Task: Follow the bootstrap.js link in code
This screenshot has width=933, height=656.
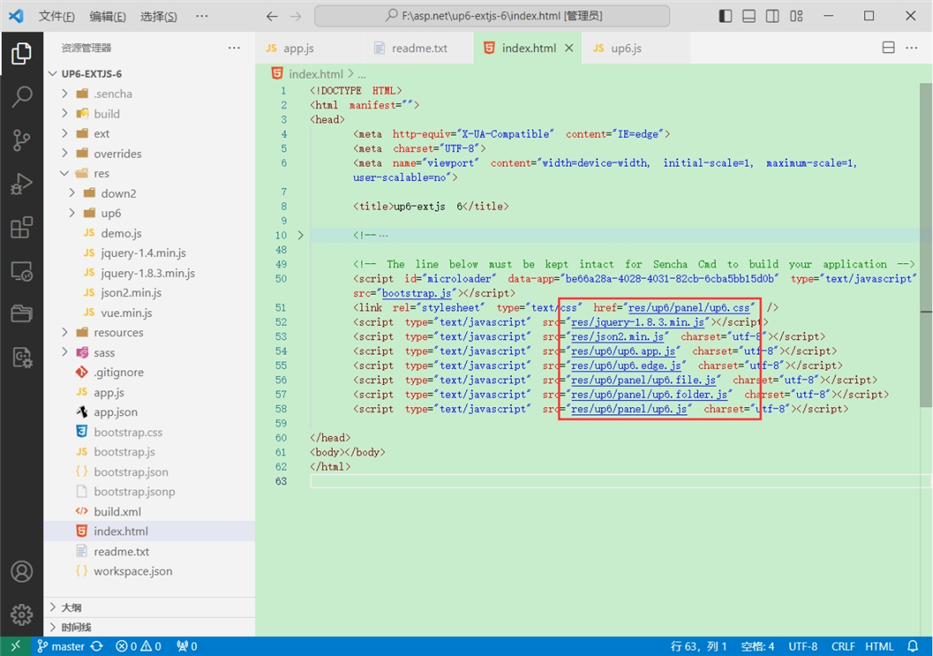Action: (x=416, y=293)
